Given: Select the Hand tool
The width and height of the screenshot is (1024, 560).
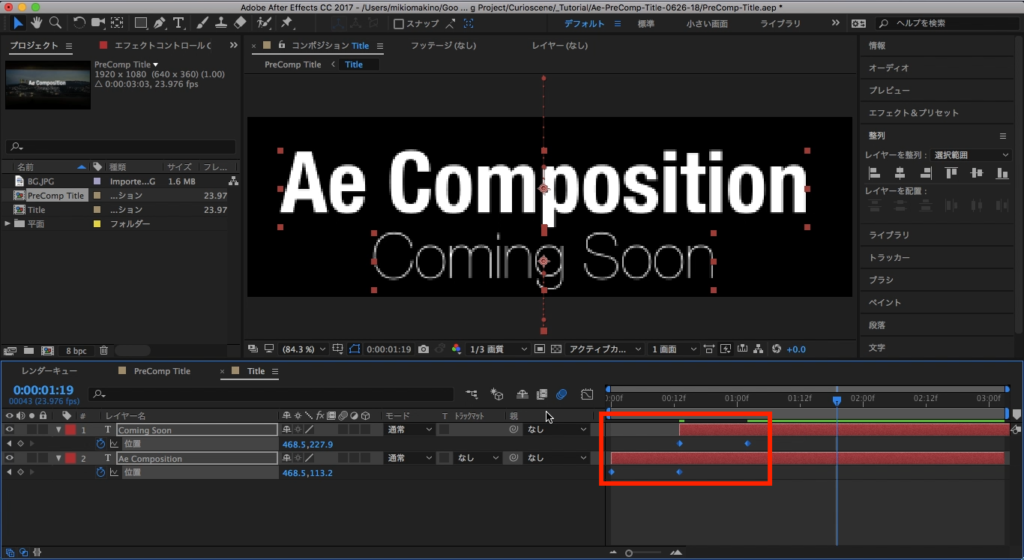Looking at the screenshot, I should (x=37, y=23).
